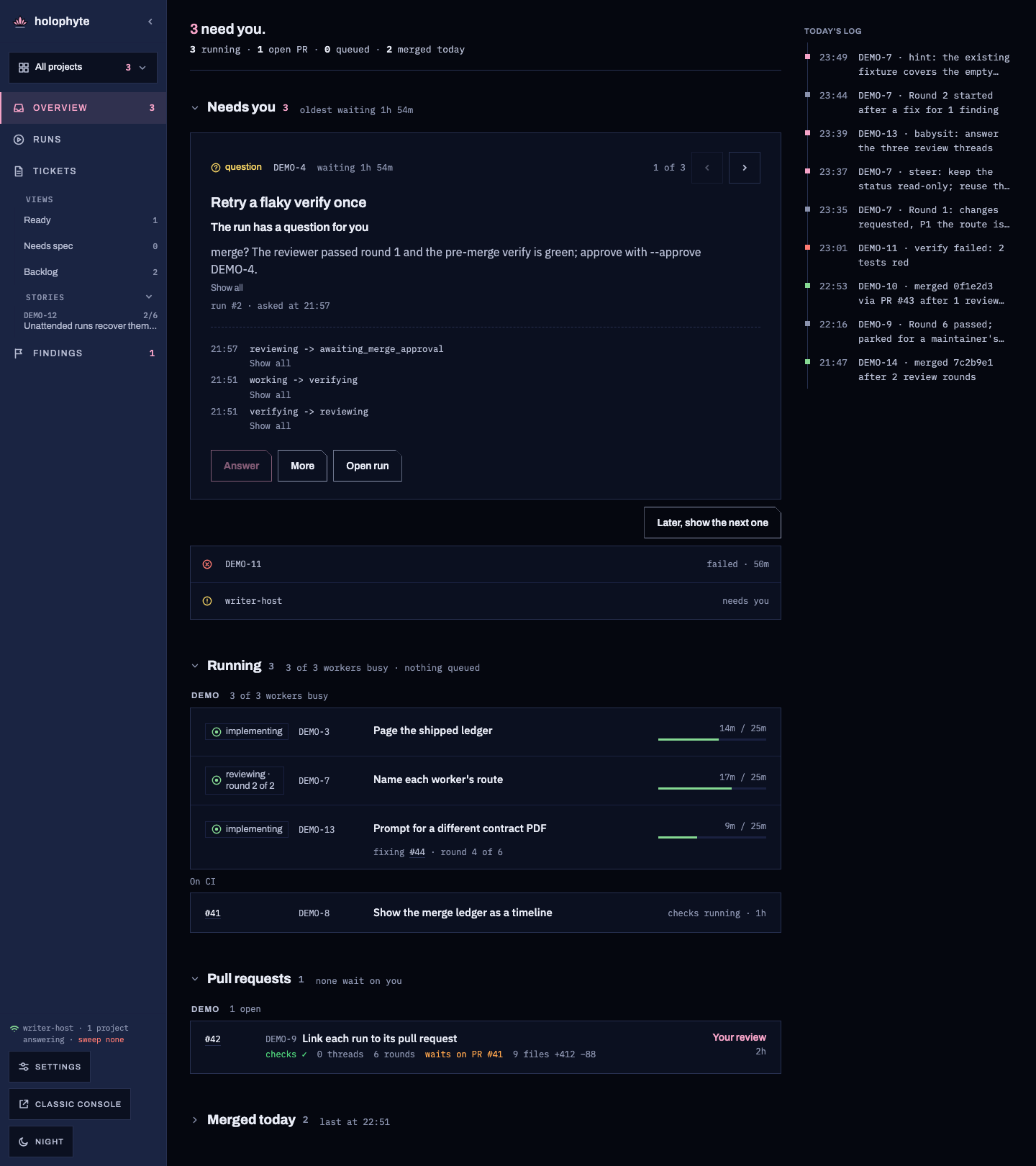Click the implementing status icon for DEMO-3
The width and height of the screenshot is (1036, 1166).
[x=217, y=732]
